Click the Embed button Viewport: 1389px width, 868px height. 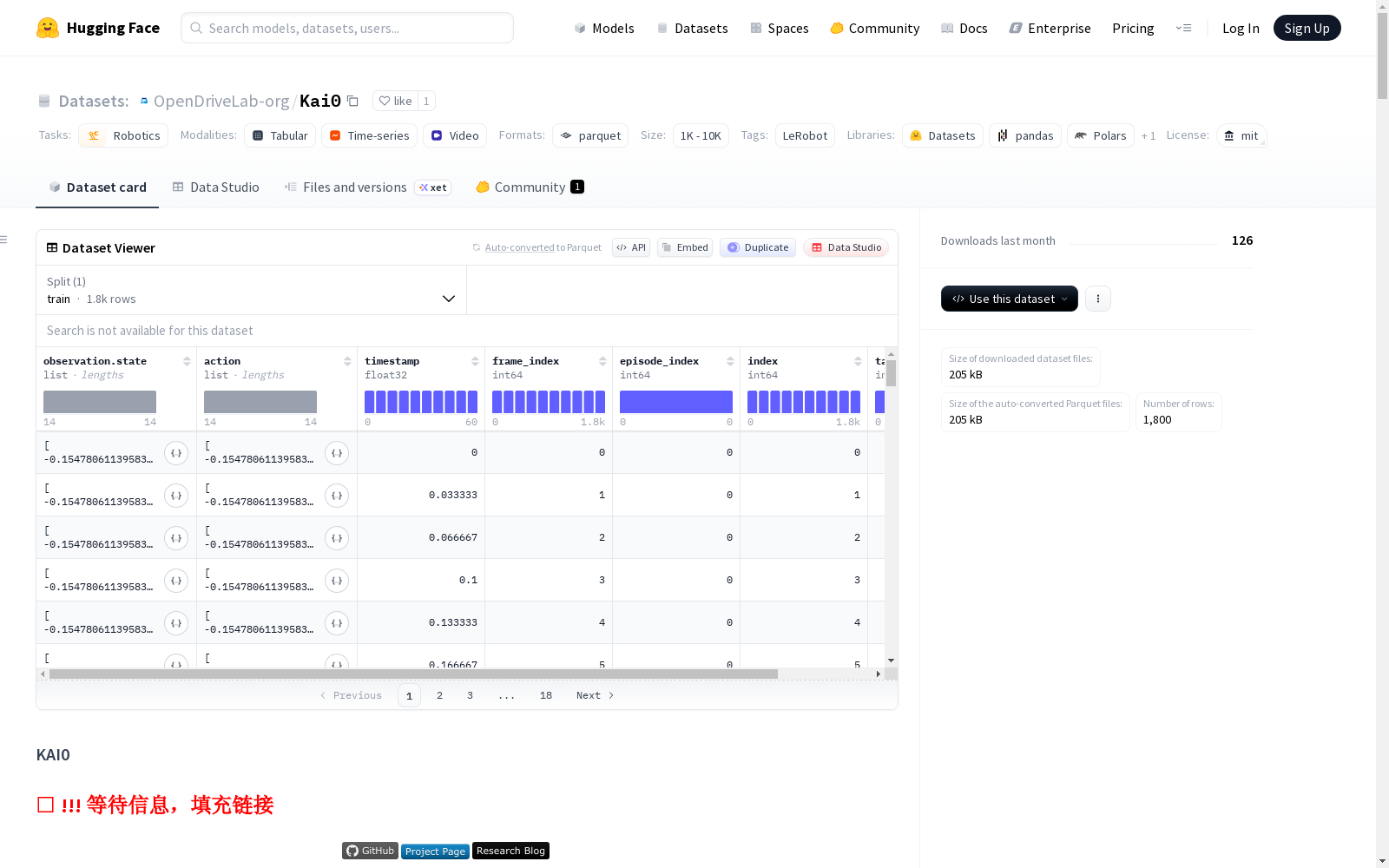pyautogui.click(x=685, y=247)
